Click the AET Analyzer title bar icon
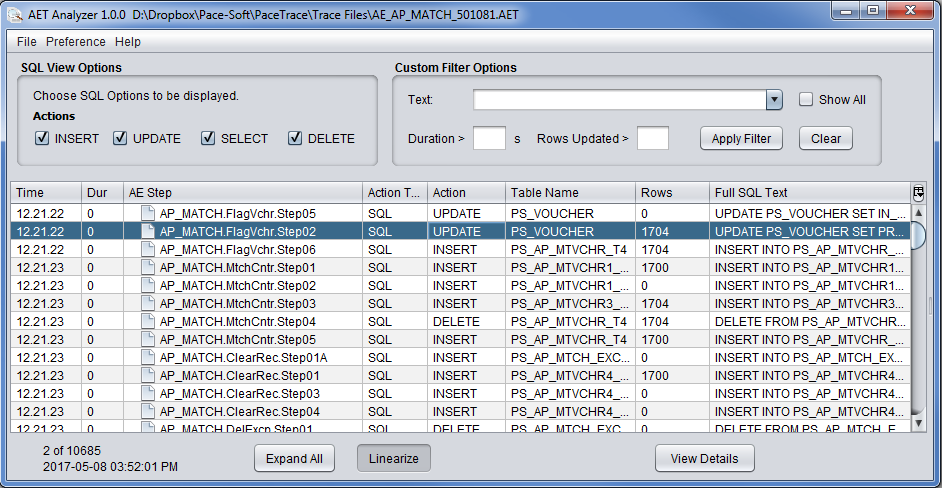The image size is (942, 488). 14,12
